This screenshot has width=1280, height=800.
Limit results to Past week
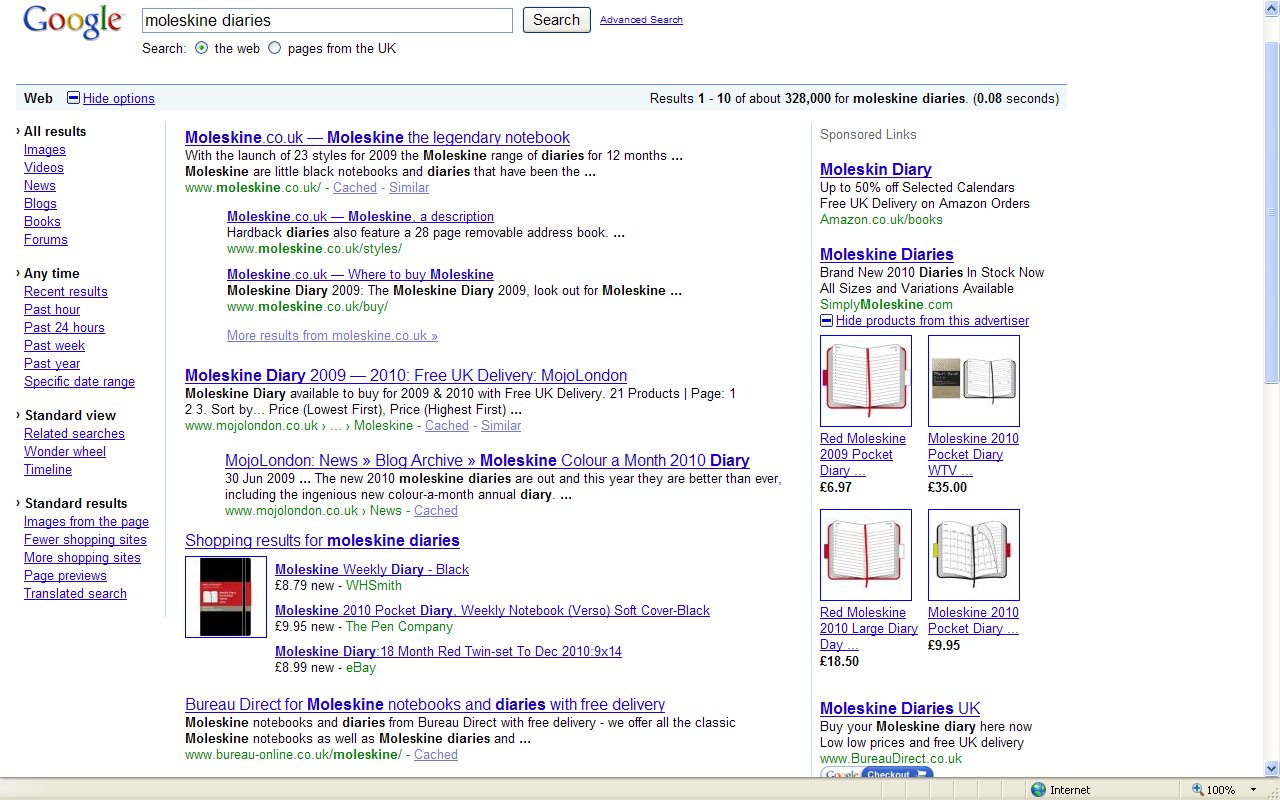point(54,346)
